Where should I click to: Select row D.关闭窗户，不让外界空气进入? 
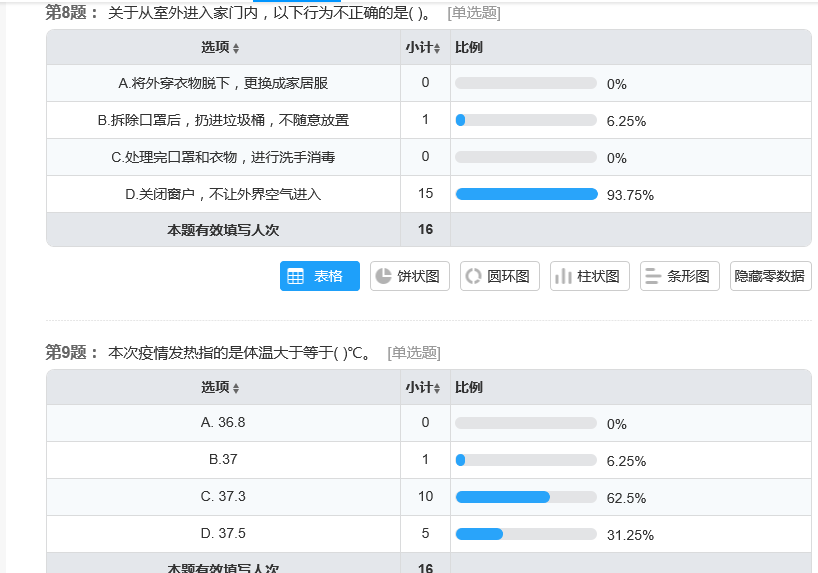429,194
